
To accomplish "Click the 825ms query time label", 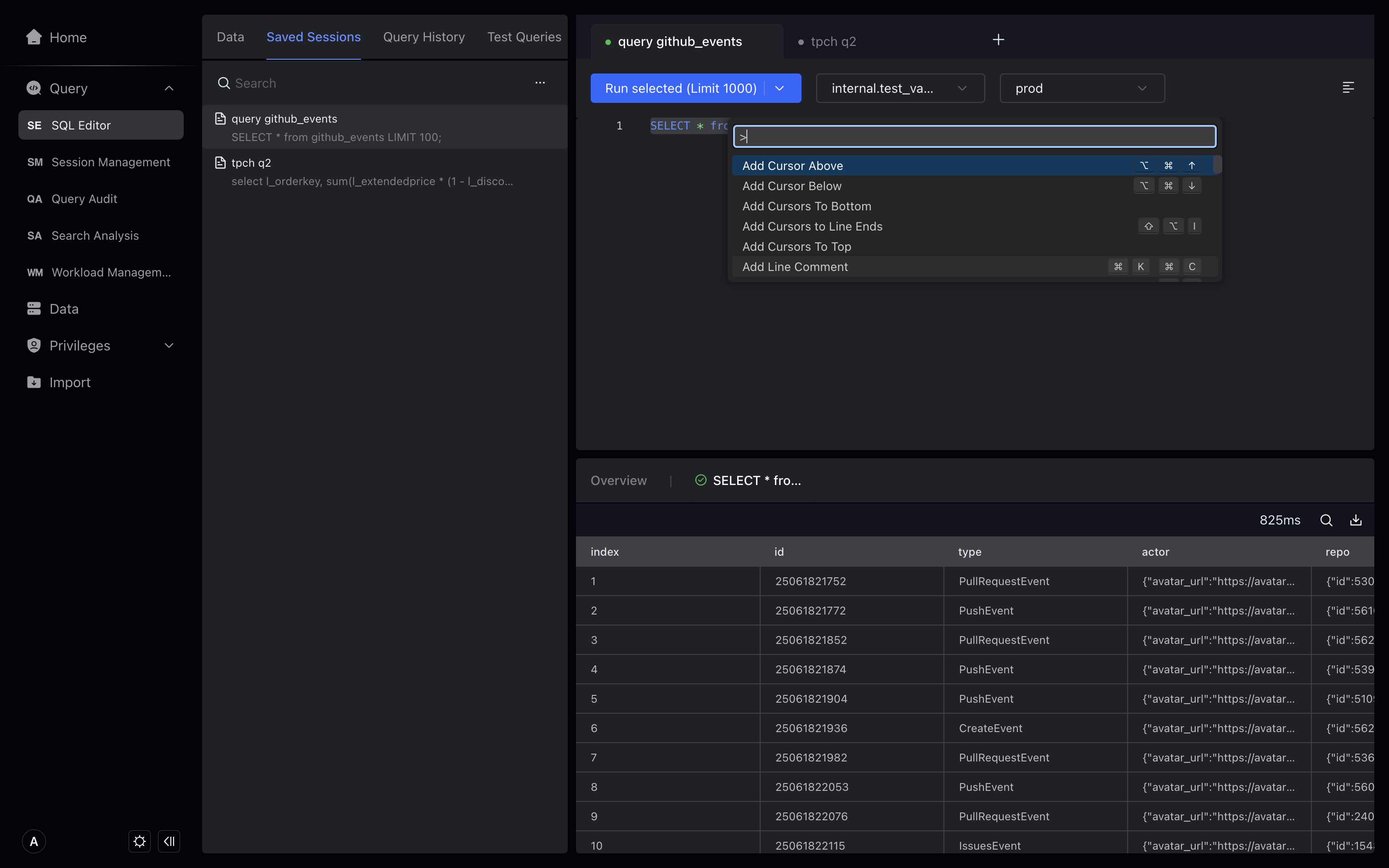I will (x=1279, y=520).
